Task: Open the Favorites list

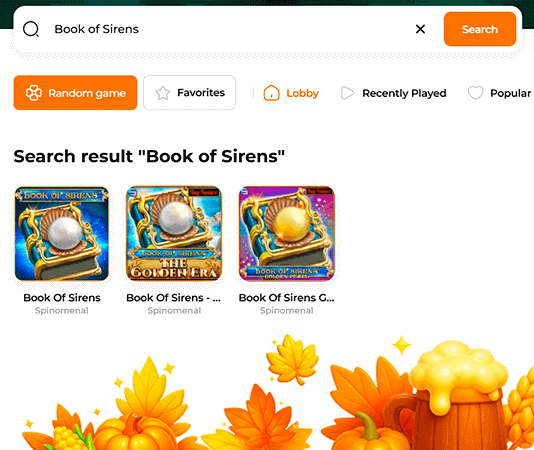Action: pos(189,93)
